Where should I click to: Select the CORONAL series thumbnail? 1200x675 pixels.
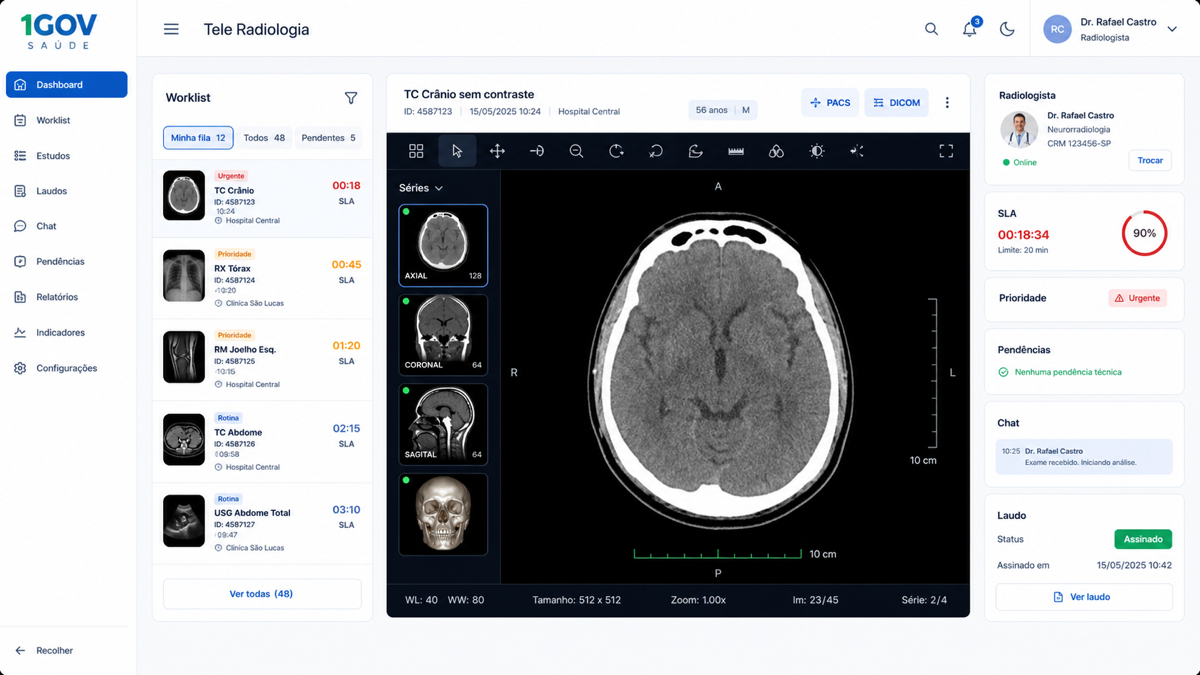click(443, 335)
